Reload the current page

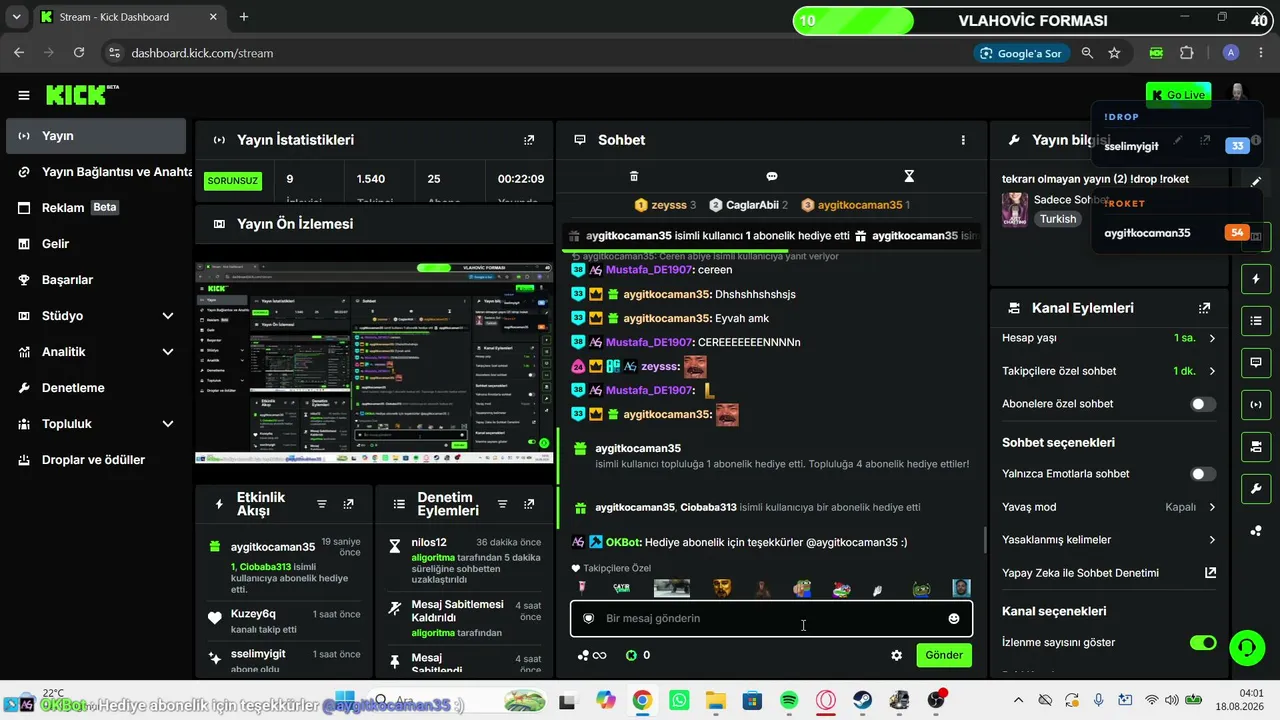(80, 53)
